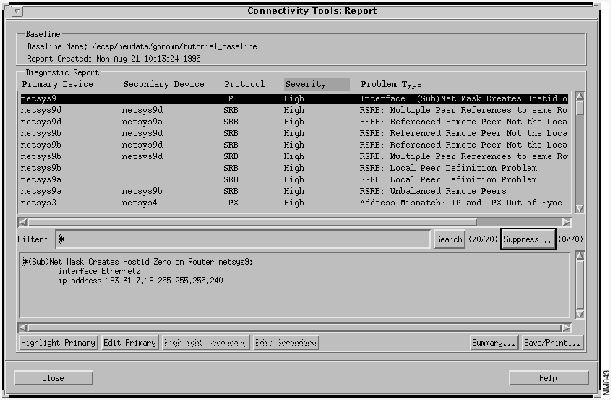Viewport: 611px width, 400px height.
Task: Select the IPX protocol row in the list
Action: click(x=290, y=203)
